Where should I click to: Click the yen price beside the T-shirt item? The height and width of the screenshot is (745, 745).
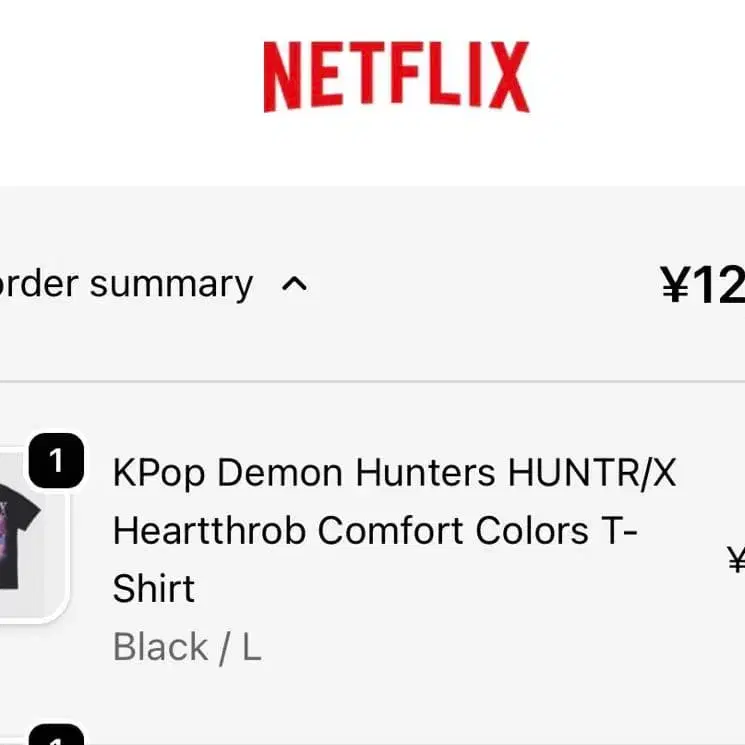(x=736, y=560)
